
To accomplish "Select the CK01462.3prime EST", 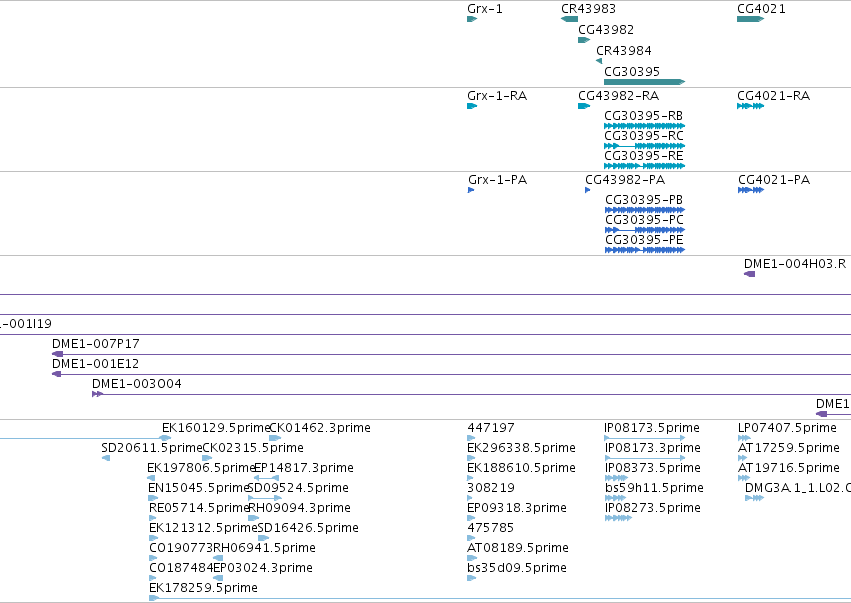I will pyautogui.click(x=275, y=438).
